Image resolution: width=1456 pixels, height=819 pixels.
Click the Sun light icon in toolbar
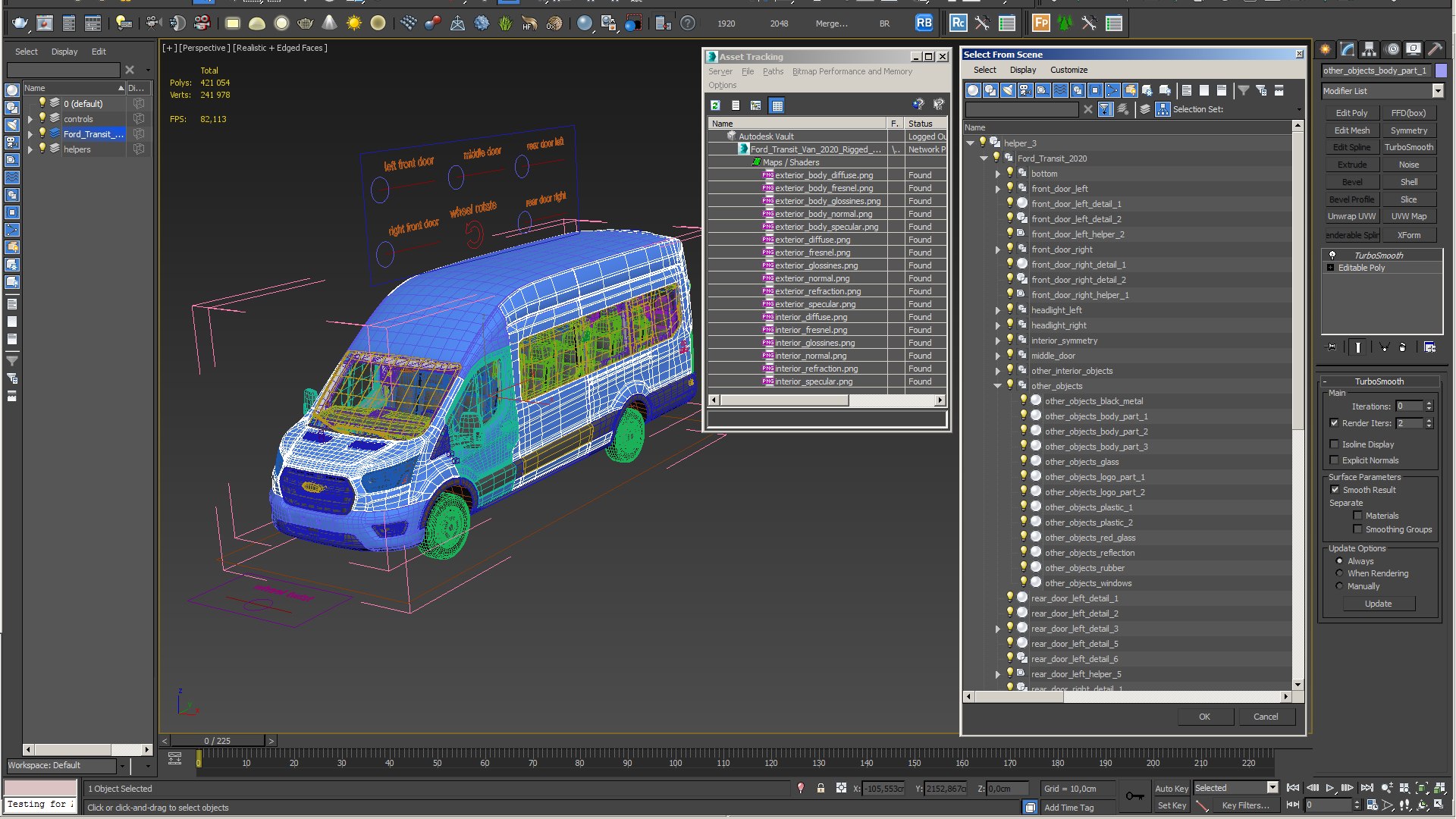click(353, 24)
